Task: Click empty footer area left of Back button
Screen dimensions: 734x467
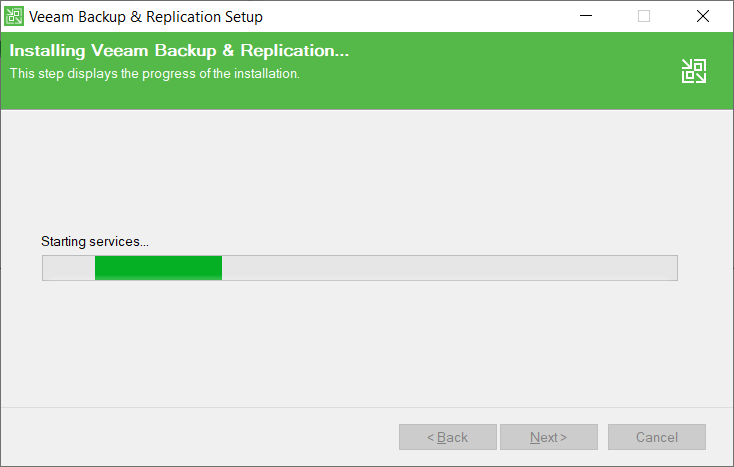Action: coord(200,437)
